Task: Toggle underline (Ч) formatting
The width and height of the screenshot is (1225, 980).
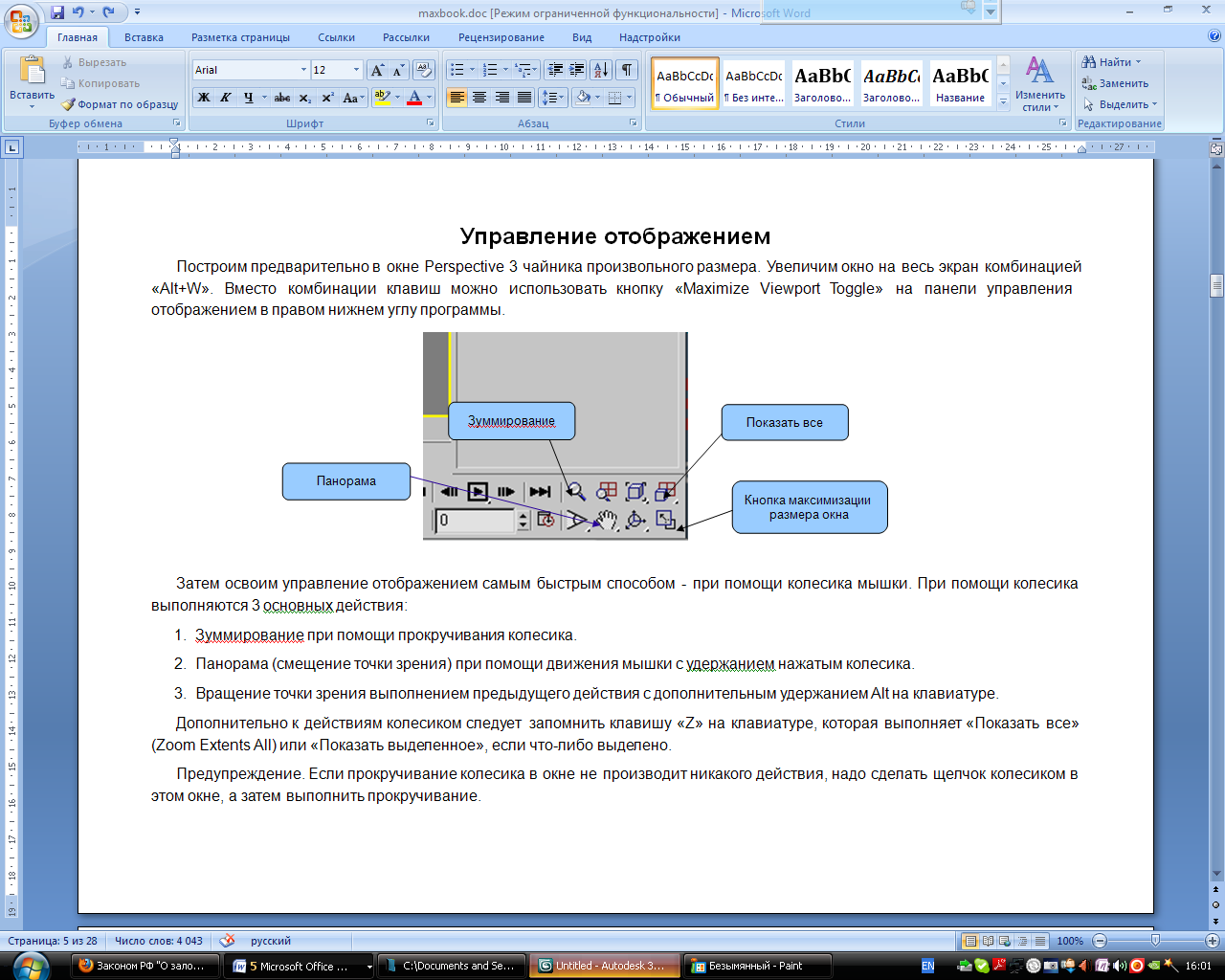Action: pos(249,98)
